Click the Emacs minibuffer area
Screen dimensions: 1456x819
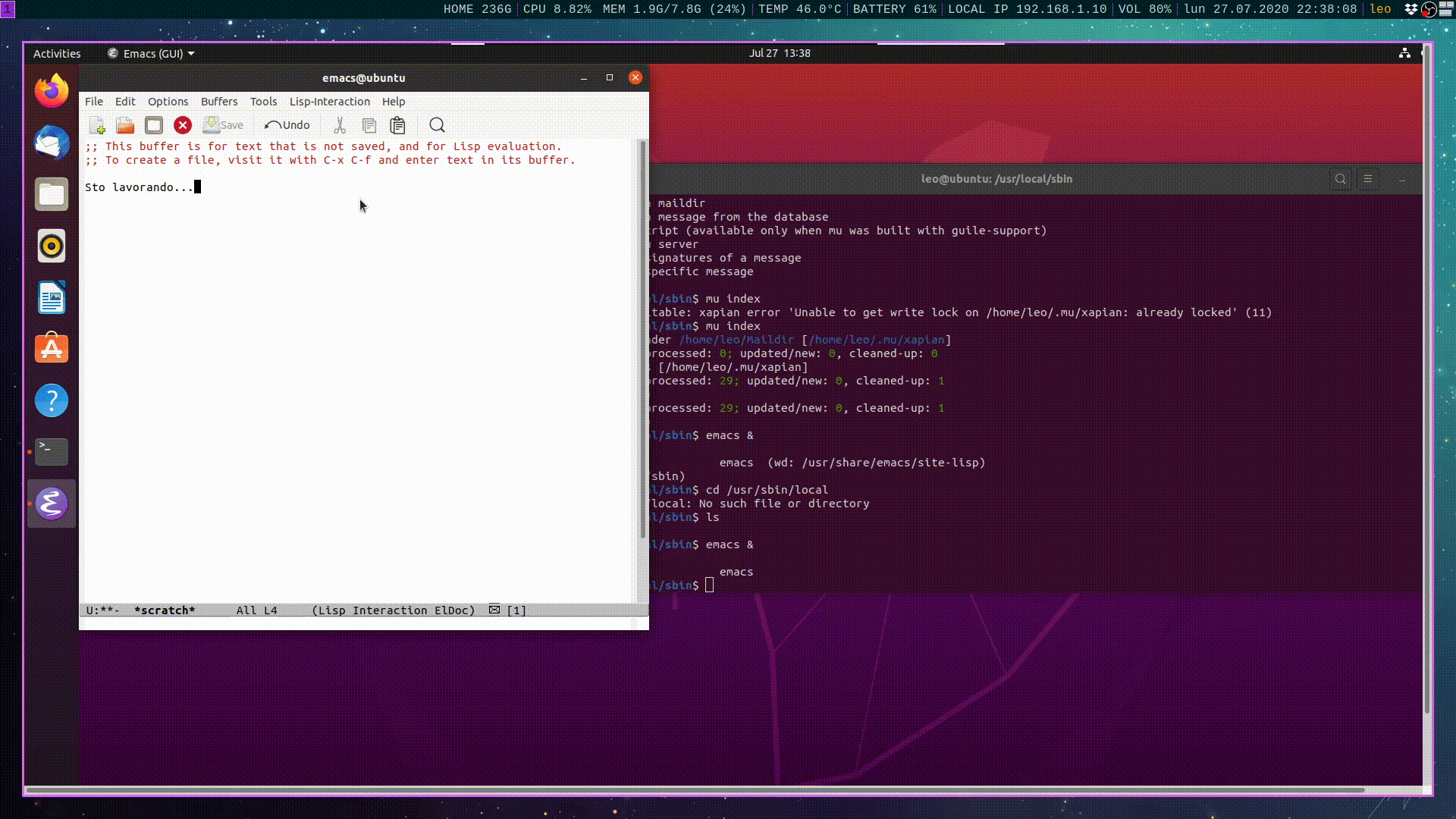pyautogui.click(x=364, y=623)
